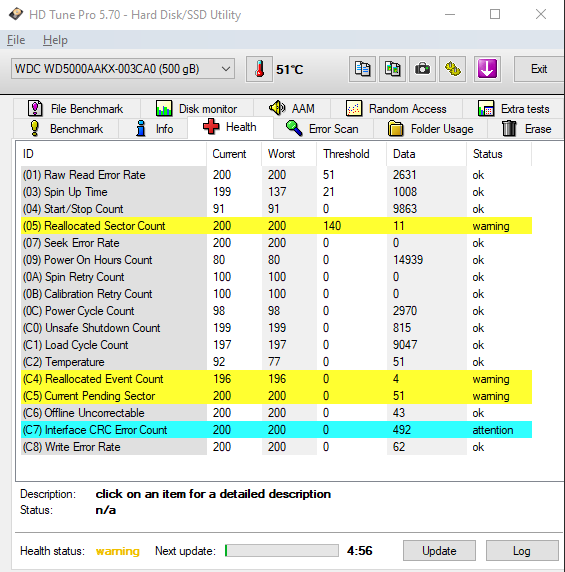The width and height of the screenshot is (565, 572).
Task: Click the thermometer temperature icon
Action: click(259, 69)
